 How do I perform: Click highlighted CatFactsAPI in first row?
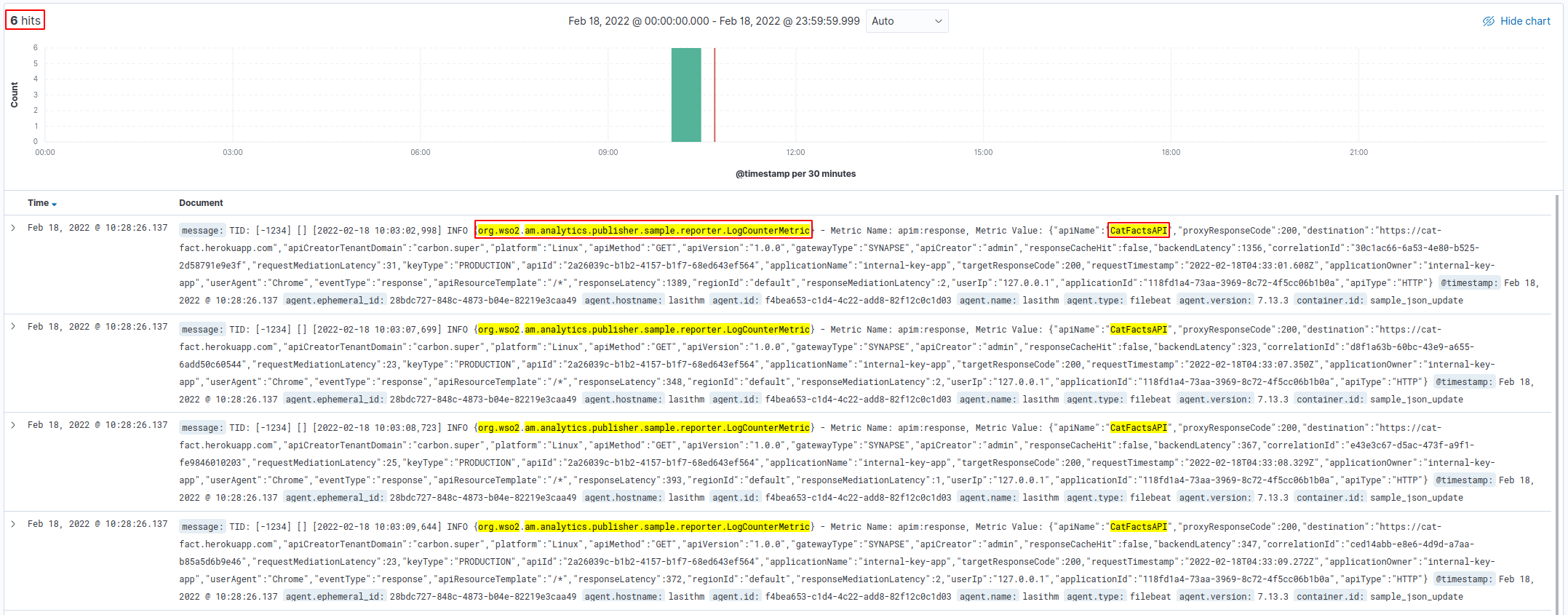pyautogui.click(x=1138, y=231)
